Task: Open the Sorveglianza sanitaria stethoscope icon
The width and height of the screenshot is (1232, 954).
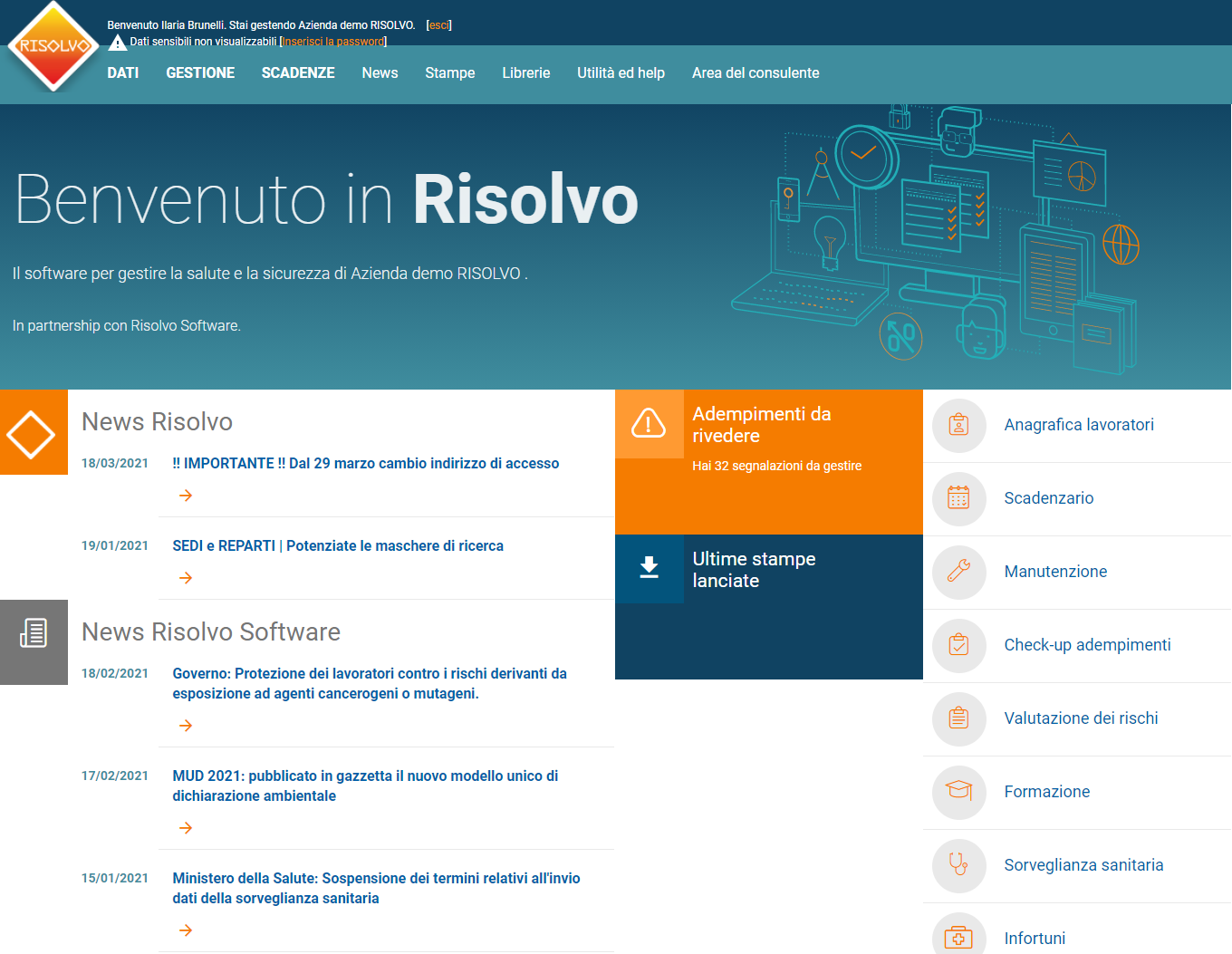Action: (958, 866)
